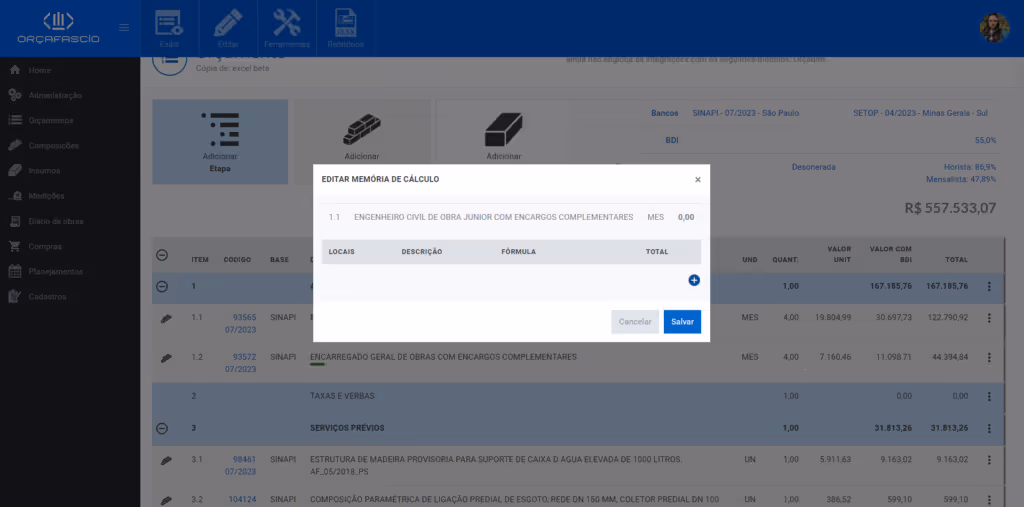This screenshot has height=507, width=1024.
Task: Click the Planejamentos calendar icon
Action: coord(15,271)
